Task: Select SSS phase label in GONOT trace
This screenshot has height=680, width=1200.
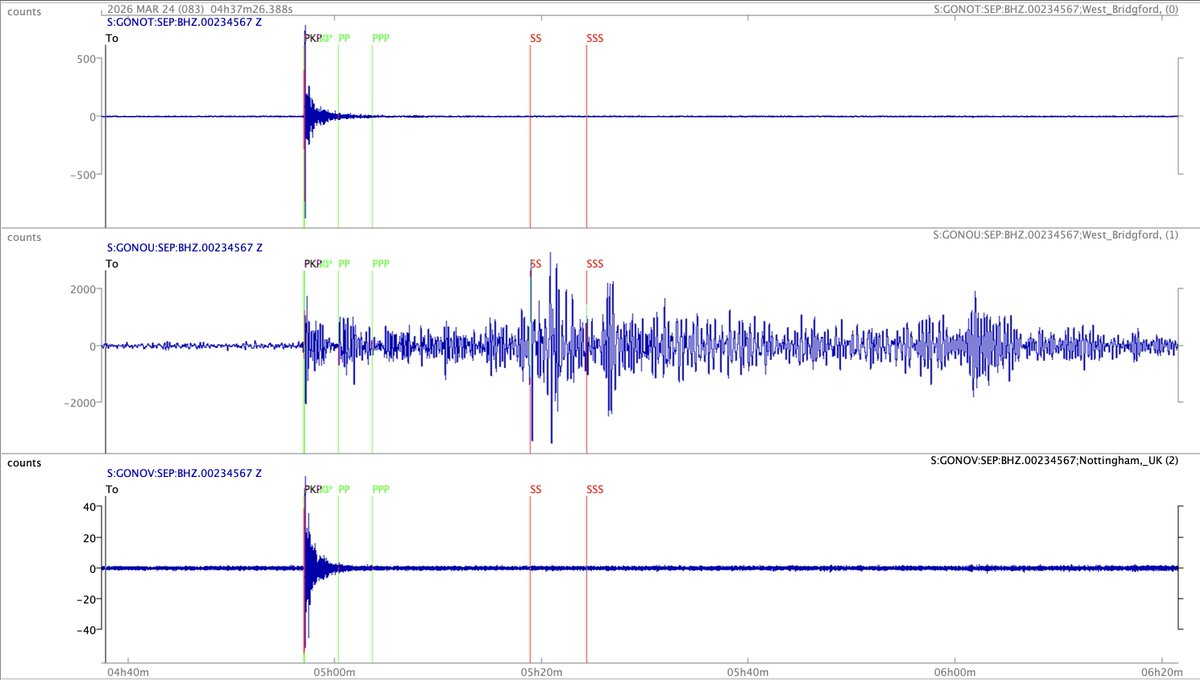Action: [x=596, y=38]
